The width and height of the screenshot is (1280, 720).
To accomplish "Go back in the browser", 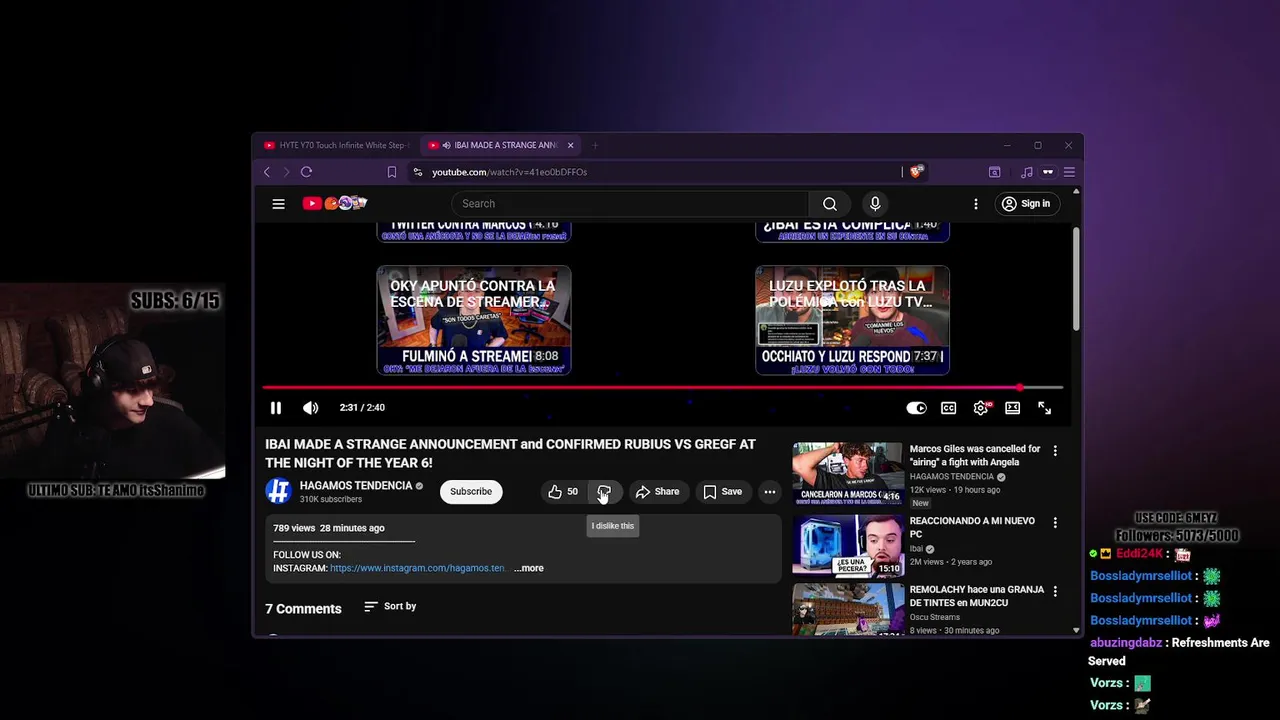I will coord(267,172).
